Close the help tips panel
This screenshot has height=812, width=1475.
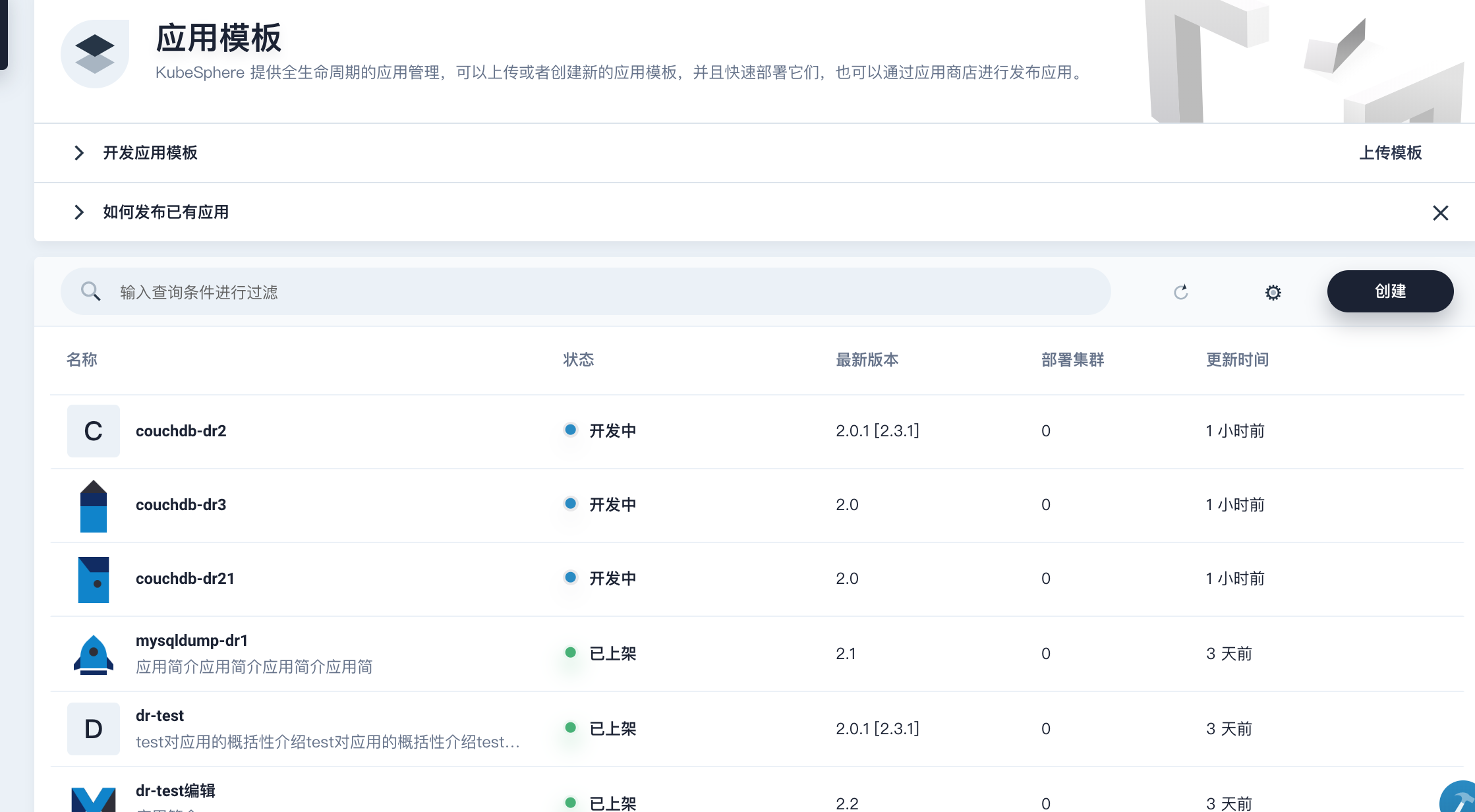click(1440, 213)
